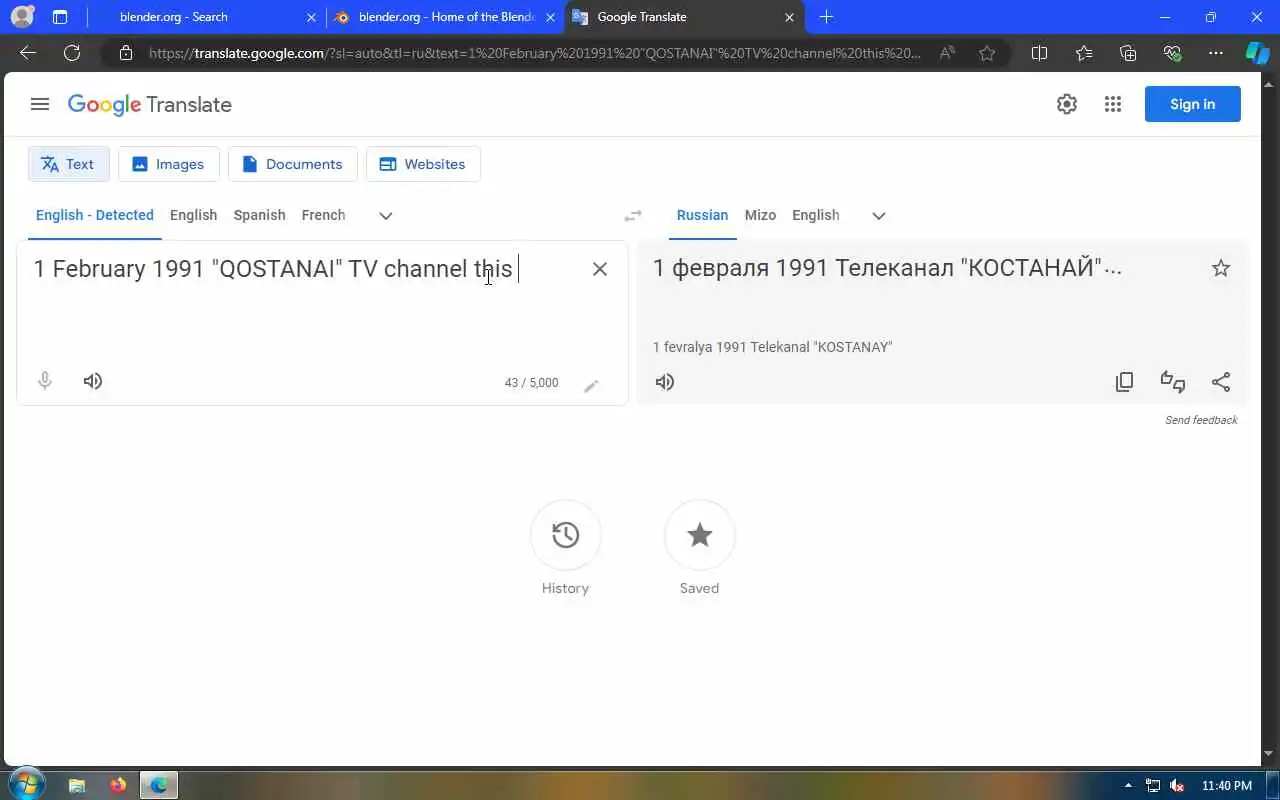Click the Sign in button
This screenshot has height=800, width=1280.
tap(1193, 104)
